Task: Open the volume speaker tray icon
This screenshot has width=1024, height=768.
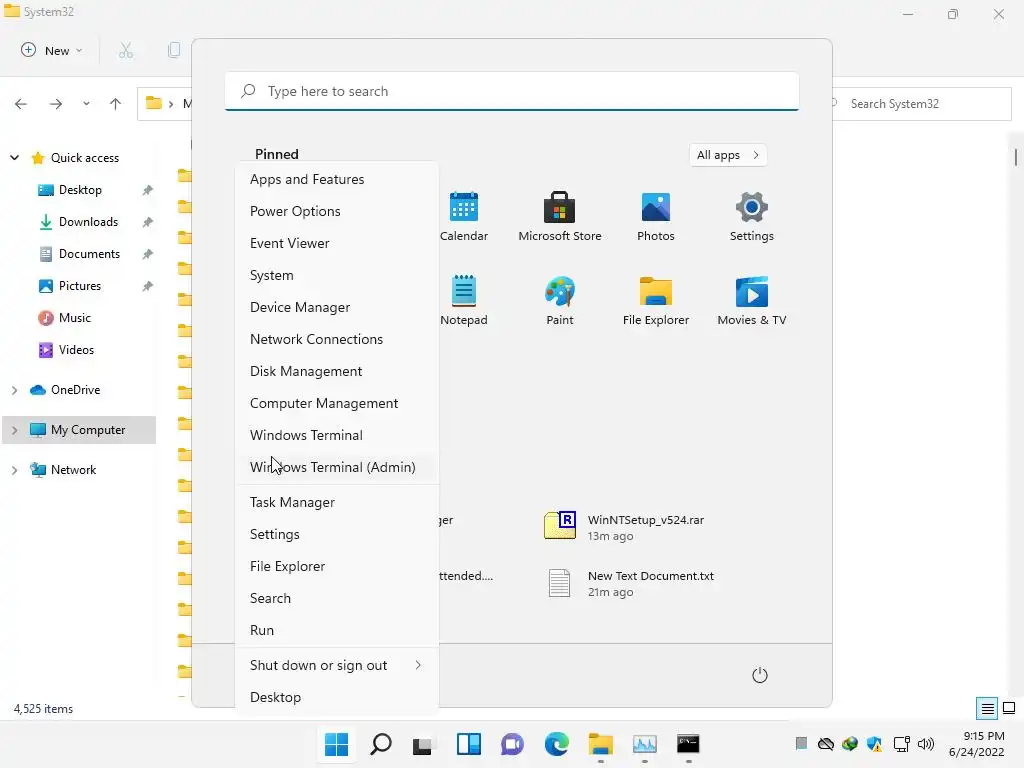Action: coord(926,744)
